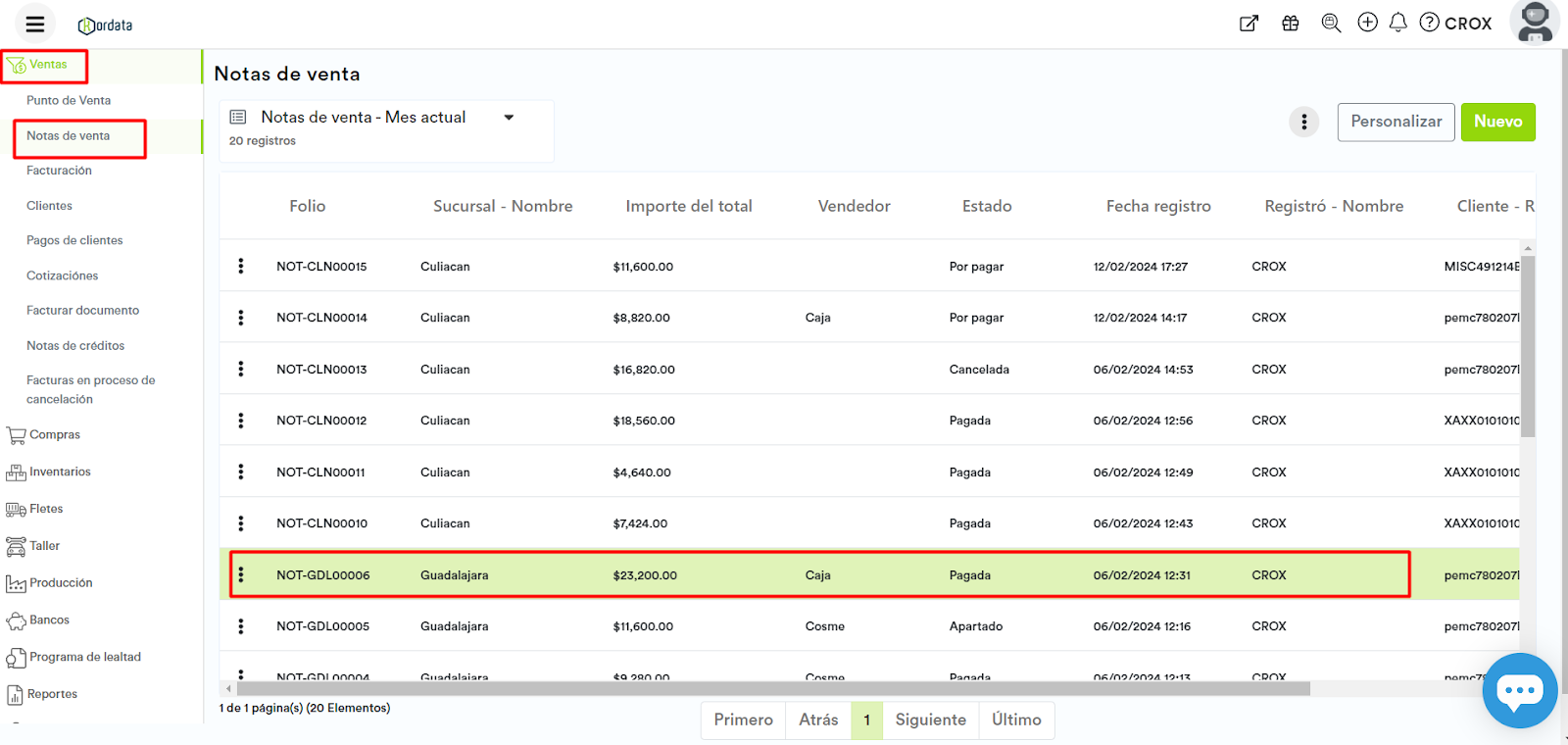Image resolution: width=1568 pixels, height=745 pixels.
Task: Open the user avatar profile picture
Action: tap(1534, 22)
